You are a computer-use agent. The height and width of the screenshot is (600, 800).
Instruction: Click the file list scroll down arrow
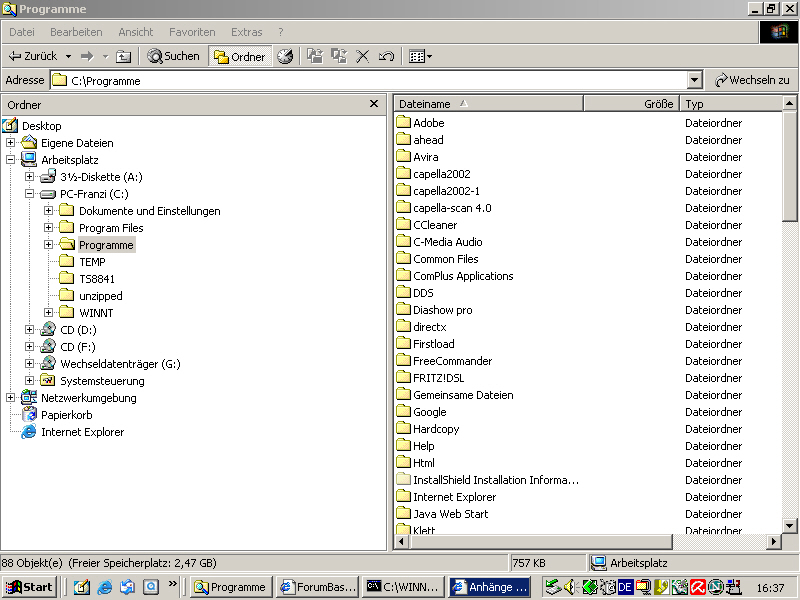[x=789, y=525]
